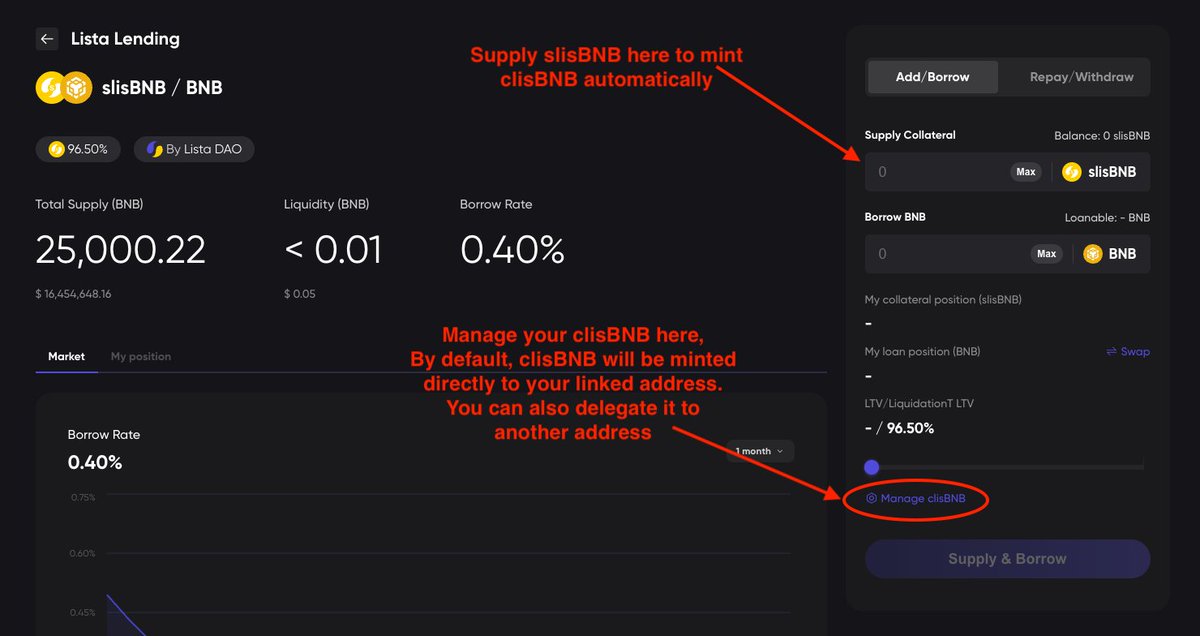Click the Lista DAO logo icon

click(x=155, y=150)
